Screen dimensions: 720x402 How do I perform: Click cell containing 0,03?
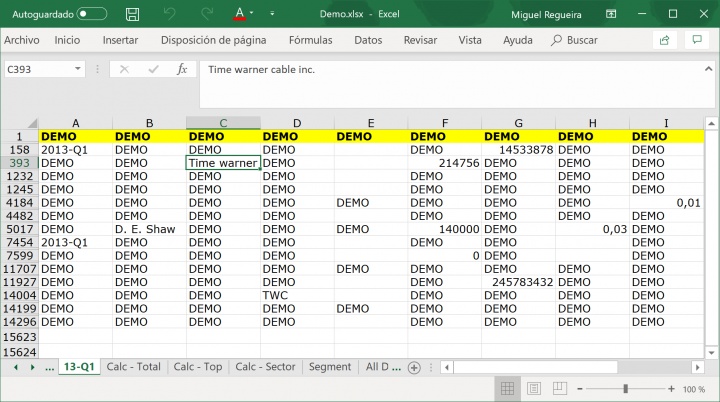[x=592, y=229]
